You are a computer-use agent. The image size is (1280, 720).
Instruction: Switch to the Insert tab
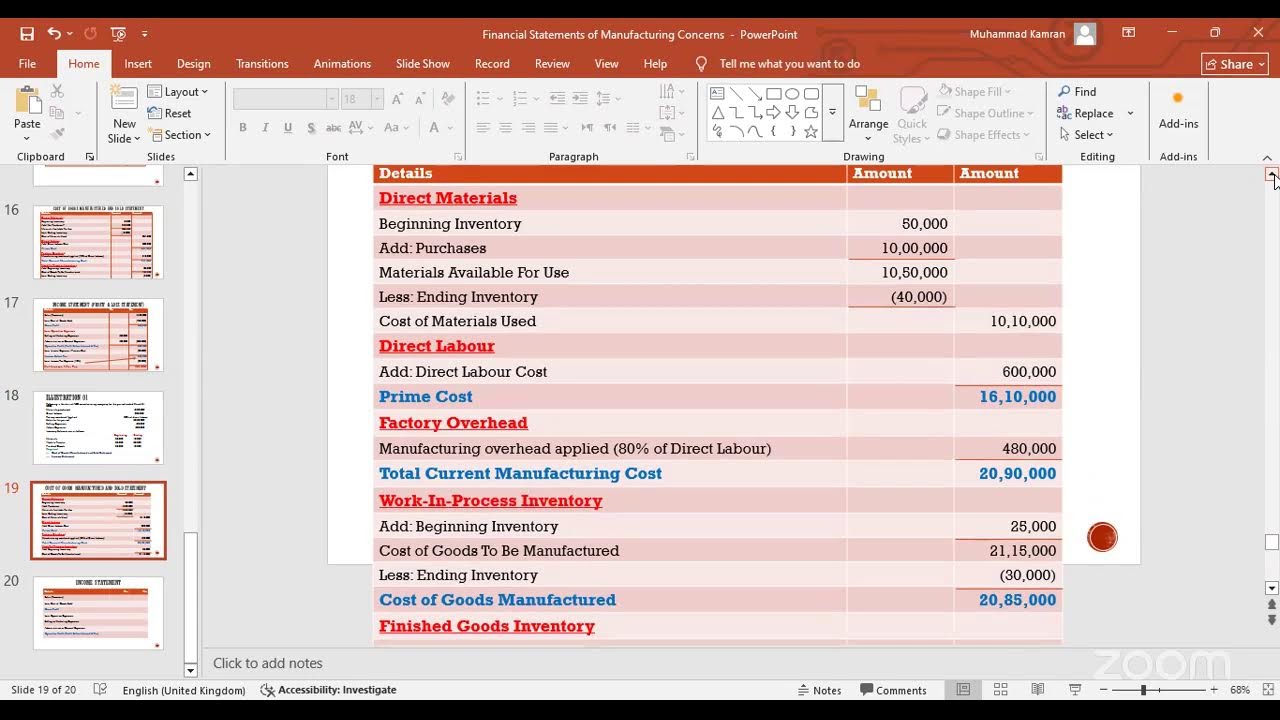[138, 64]
